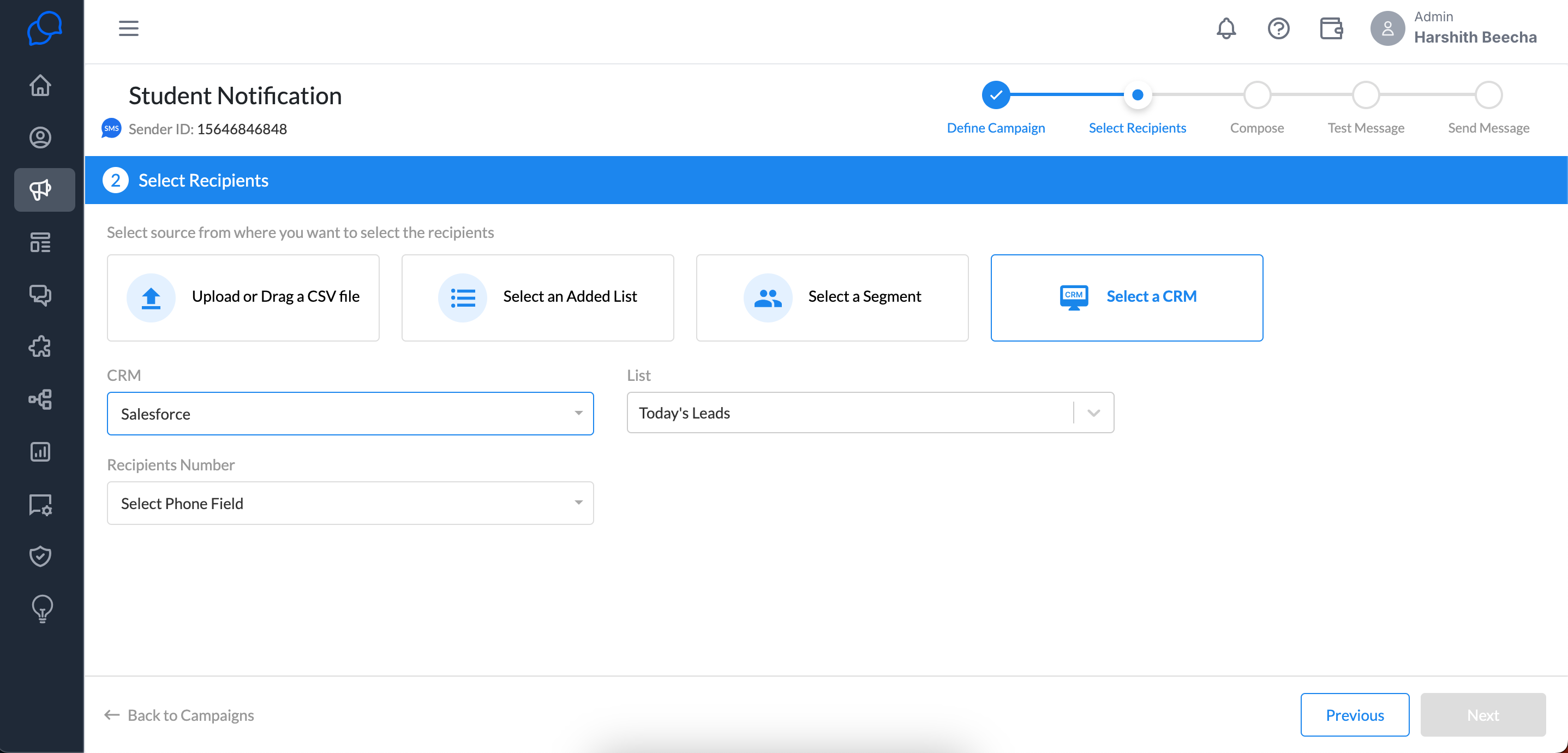1568x753 pixels.
Task: Click the Previous button
Action: 1355,715
